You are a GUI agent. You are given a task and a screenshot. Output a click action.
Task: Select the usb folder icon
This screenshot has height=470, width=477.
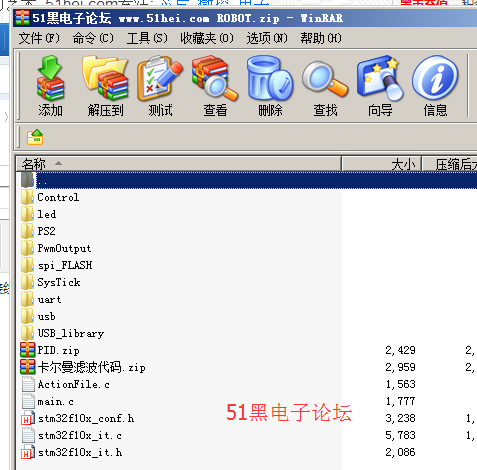coord(27,316)
